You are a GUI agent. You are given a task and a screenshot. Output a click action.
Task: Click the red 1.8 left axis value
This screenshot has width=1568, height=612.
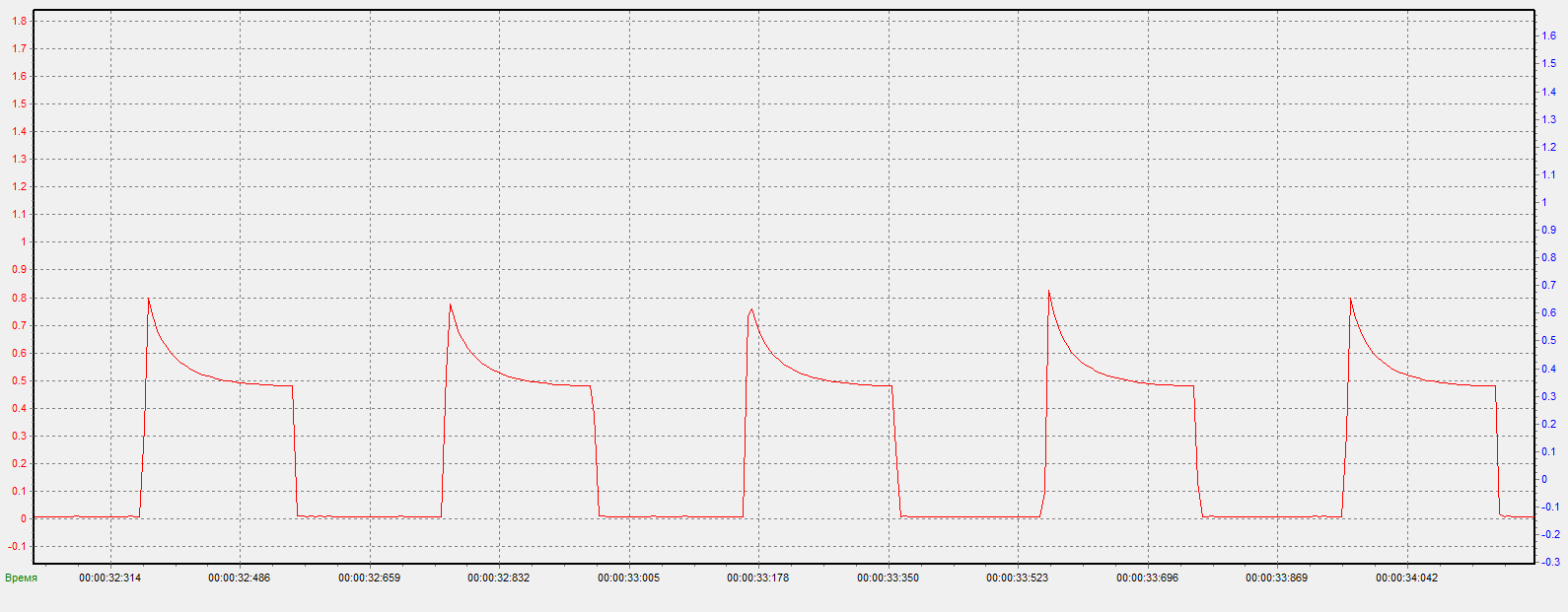(19, 21)
